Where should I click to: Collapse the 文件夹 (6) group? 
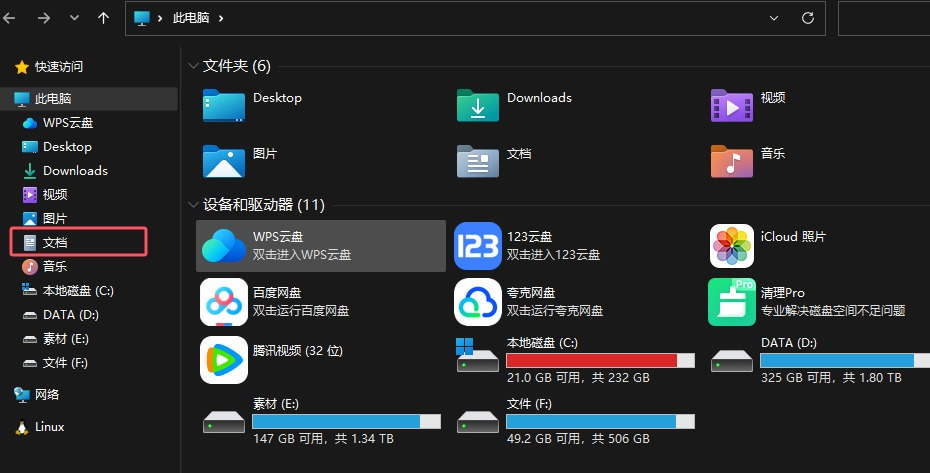[x=193, y=66]
